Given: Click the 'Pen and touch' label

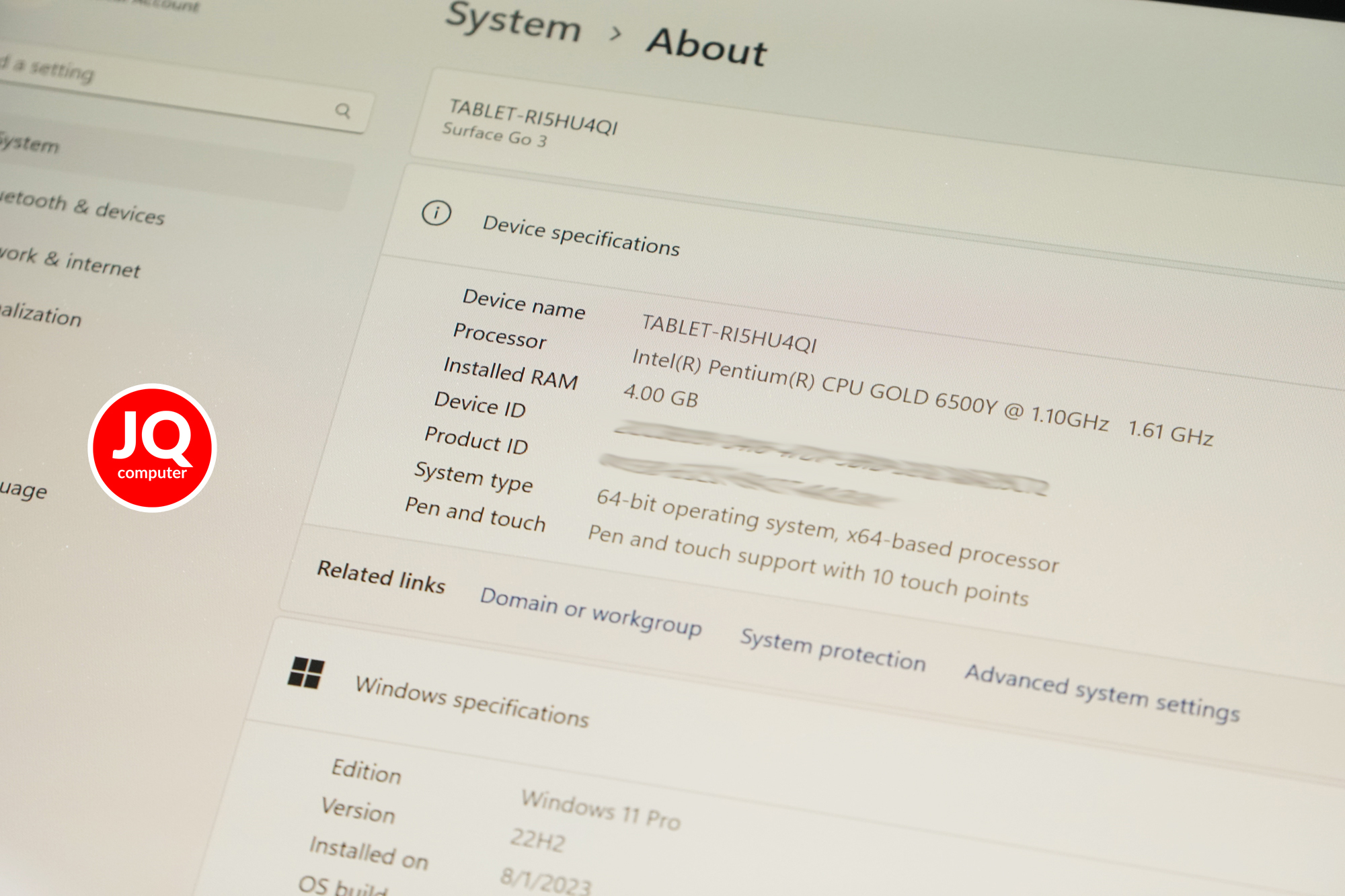Looking at the screenshot, I should point(475,514).
